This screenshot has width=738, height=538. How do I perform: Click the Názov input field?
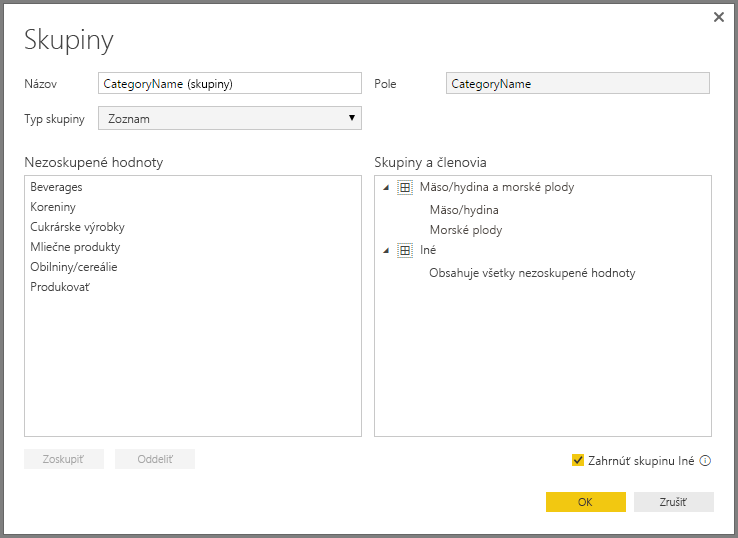pos(230,83)
